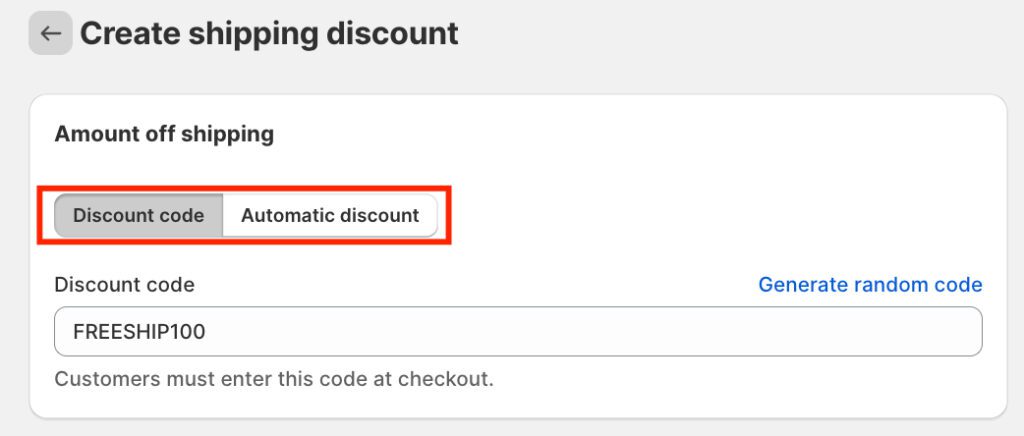Image resolution: width=1024 pixels, height=436 pixels.
Task: Focus the Discount code input field
Action: pos(518,332)
